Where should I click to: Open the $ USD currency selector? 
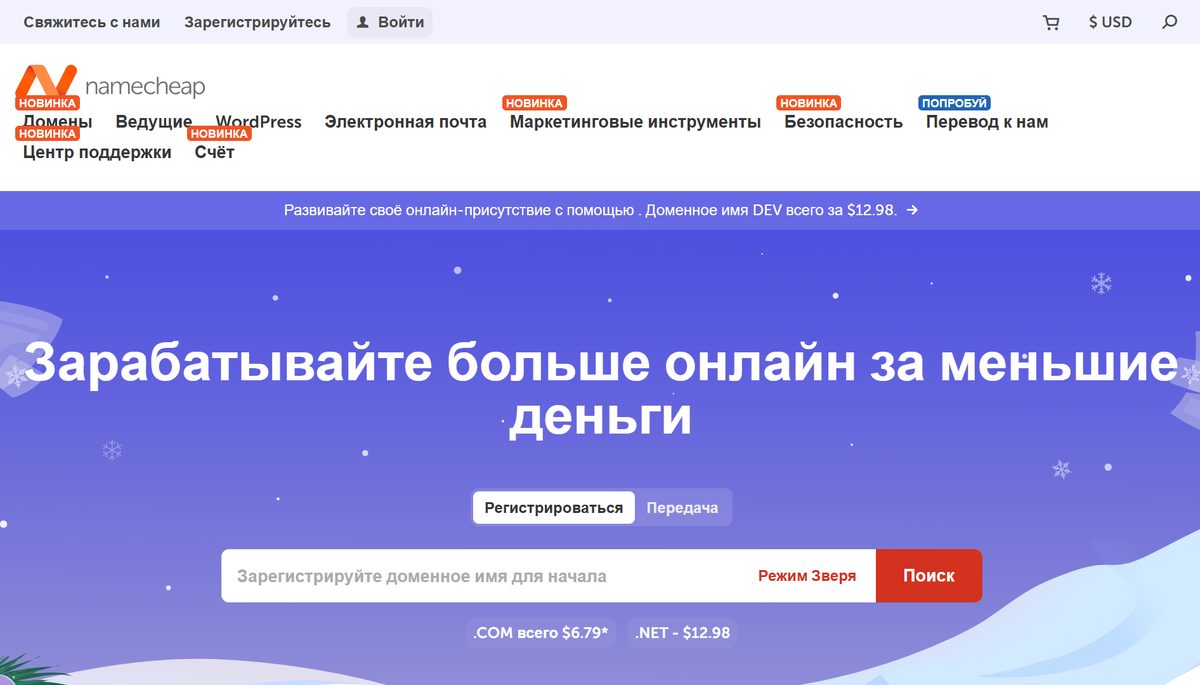[x=1110, y=22]
